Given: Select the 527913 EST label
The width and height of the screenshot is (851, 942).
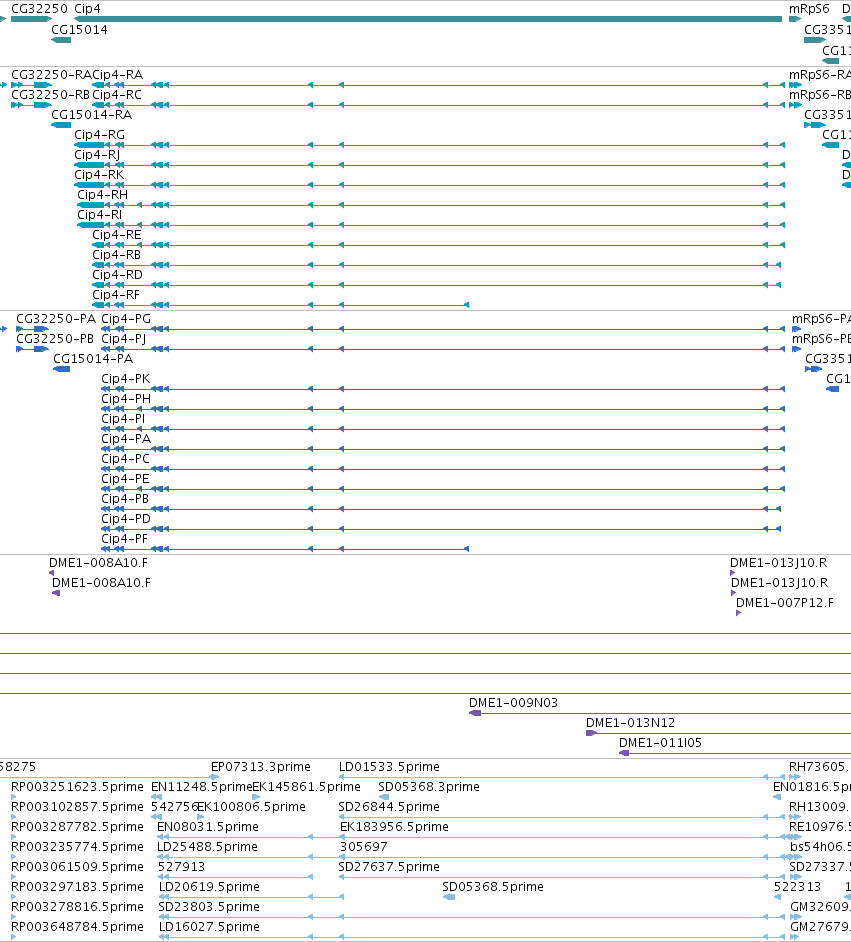Looking at the screenshot, I should (x=181, y=866).
